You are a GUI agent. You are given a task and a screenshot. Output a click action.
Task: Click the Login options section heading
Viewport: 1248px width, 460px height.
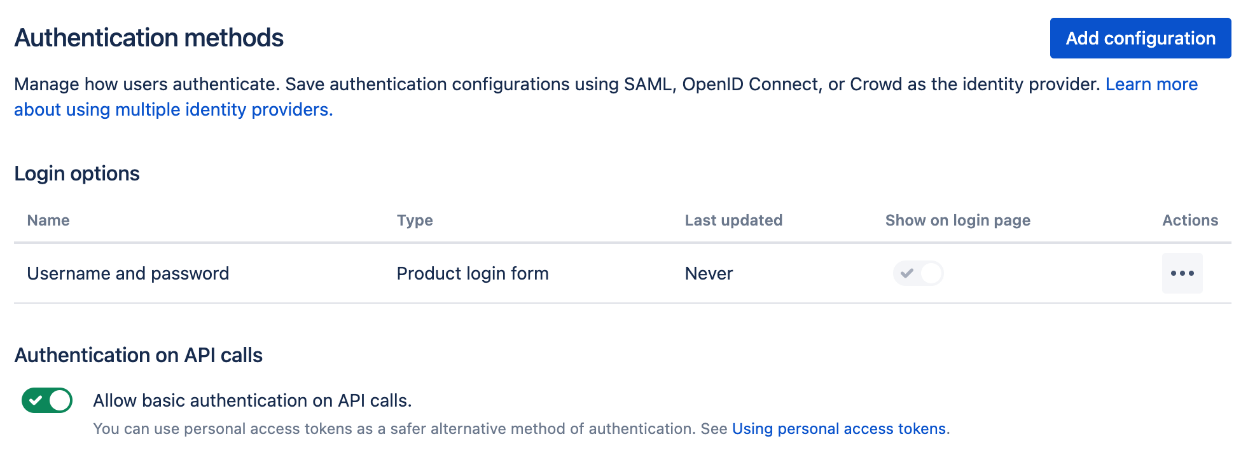[x=77, y=173]
